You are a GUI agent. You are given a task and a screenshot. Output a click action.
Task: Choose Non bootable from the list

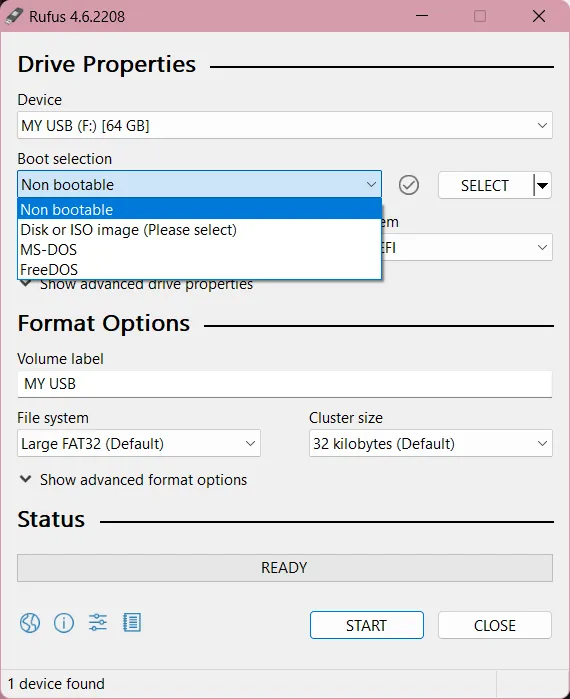click(x=199, y=209)
